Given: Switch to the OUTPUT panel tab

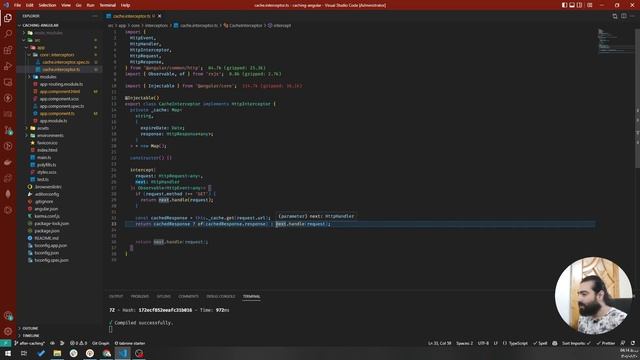Looking at the screenshot, I should point(116,296).
